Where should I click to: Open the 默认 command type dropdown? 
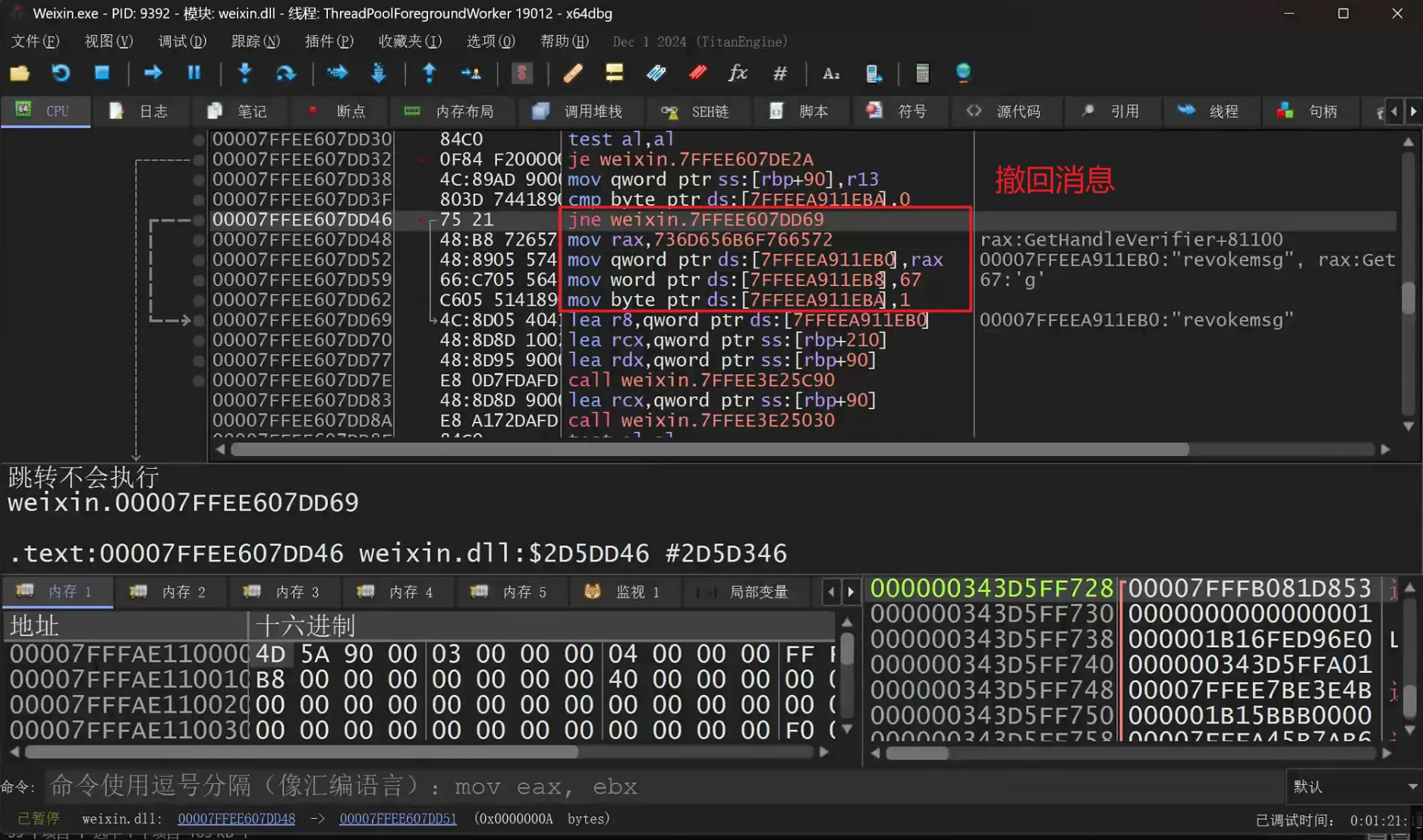1353,787
